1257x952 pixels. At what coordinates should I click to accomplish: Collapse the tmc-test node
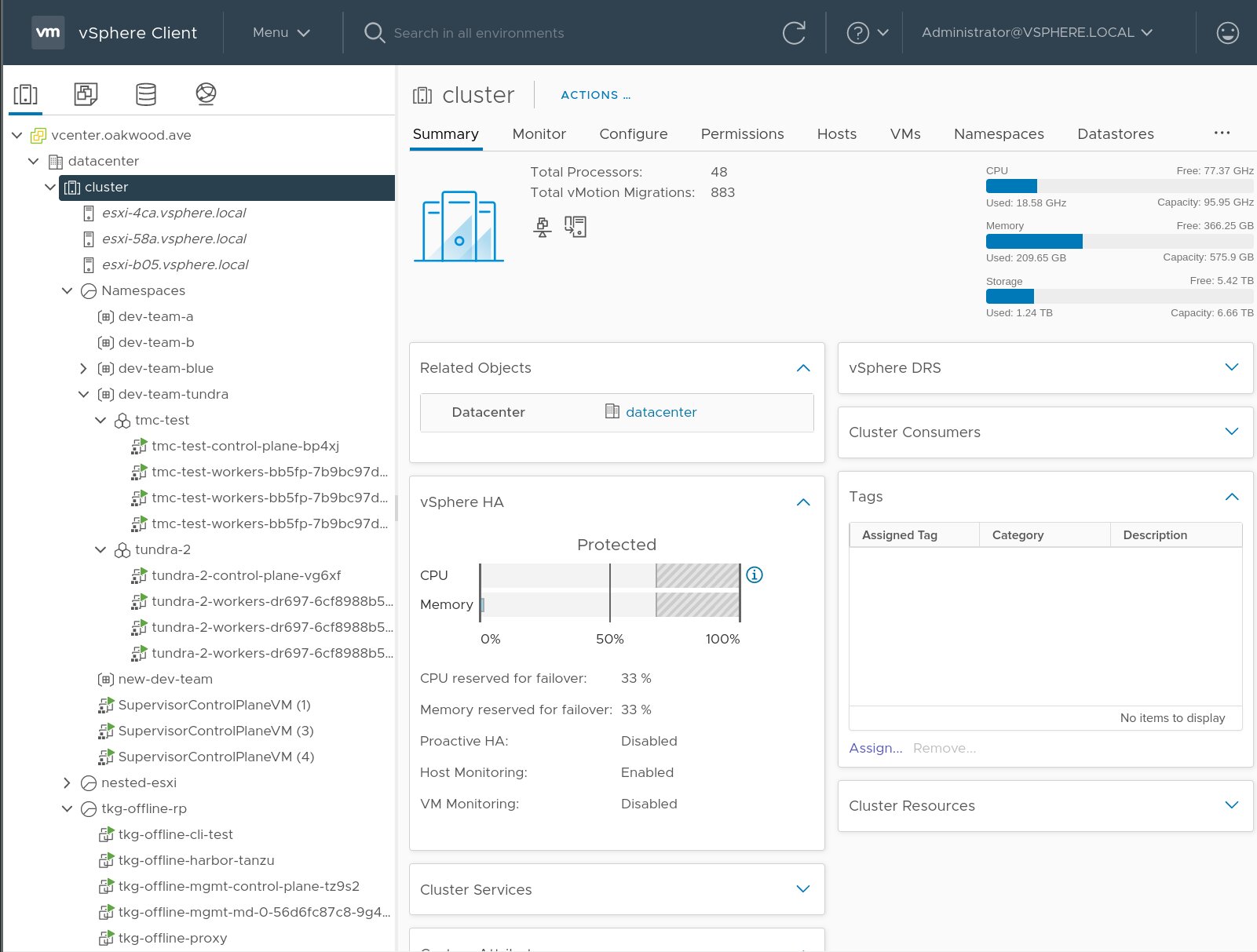(x=100, y=420)
